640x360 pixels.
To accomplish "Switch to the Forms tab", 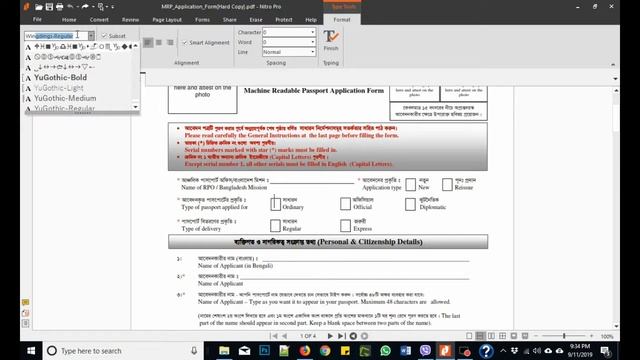I will point(202,20).
